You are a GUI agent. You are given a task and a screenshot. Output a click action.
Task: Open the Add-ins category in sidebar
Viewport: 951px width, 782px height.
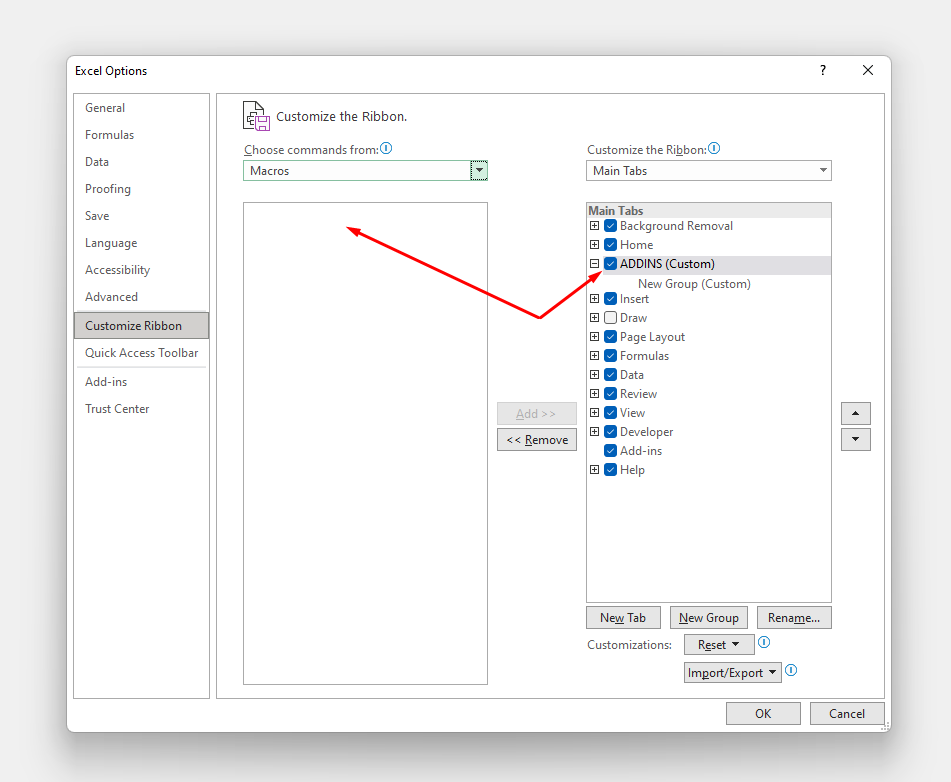[x=141, y=382]
